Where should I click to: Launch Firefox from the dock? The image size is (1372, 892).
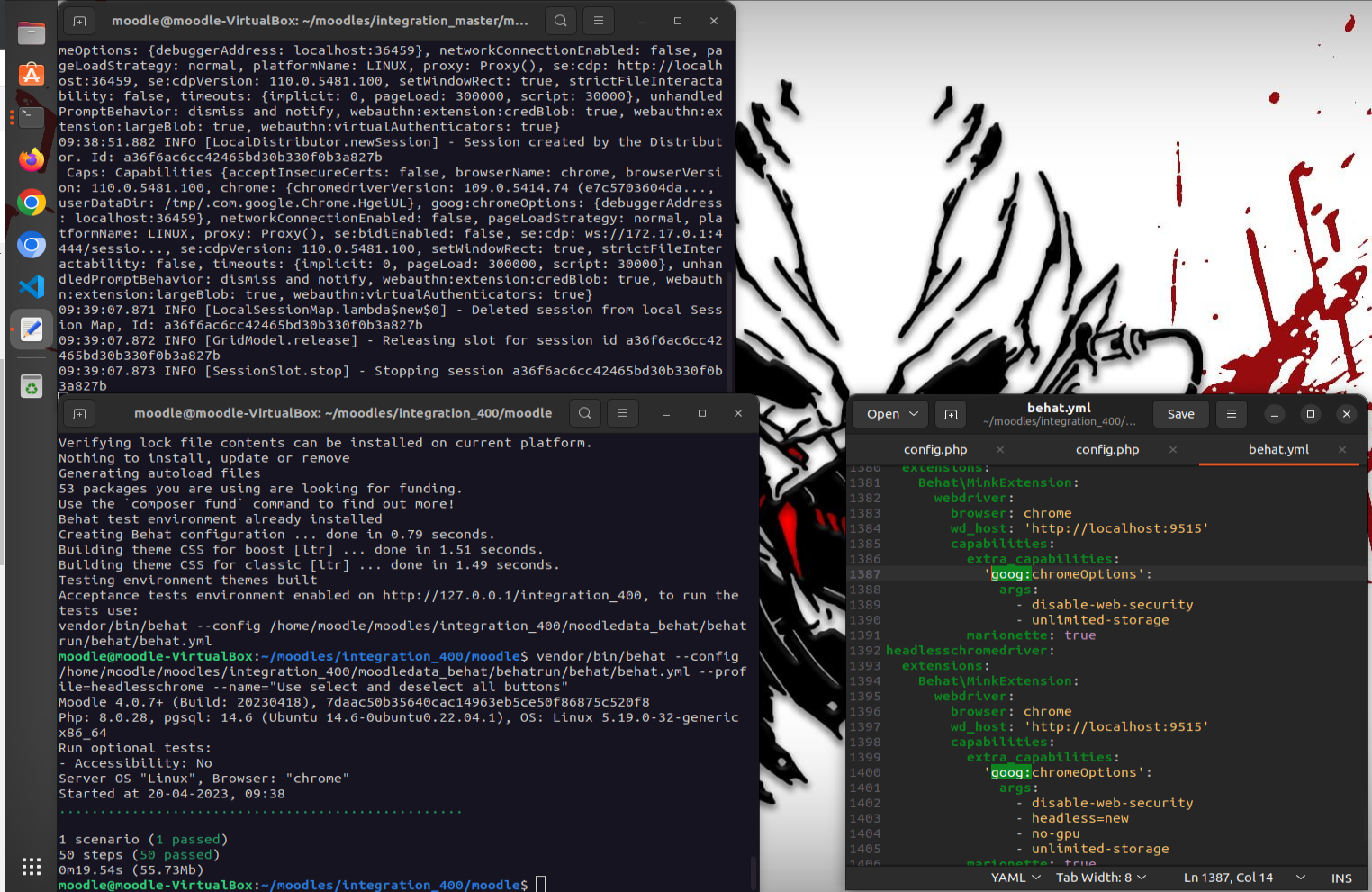tap(32, 159)
